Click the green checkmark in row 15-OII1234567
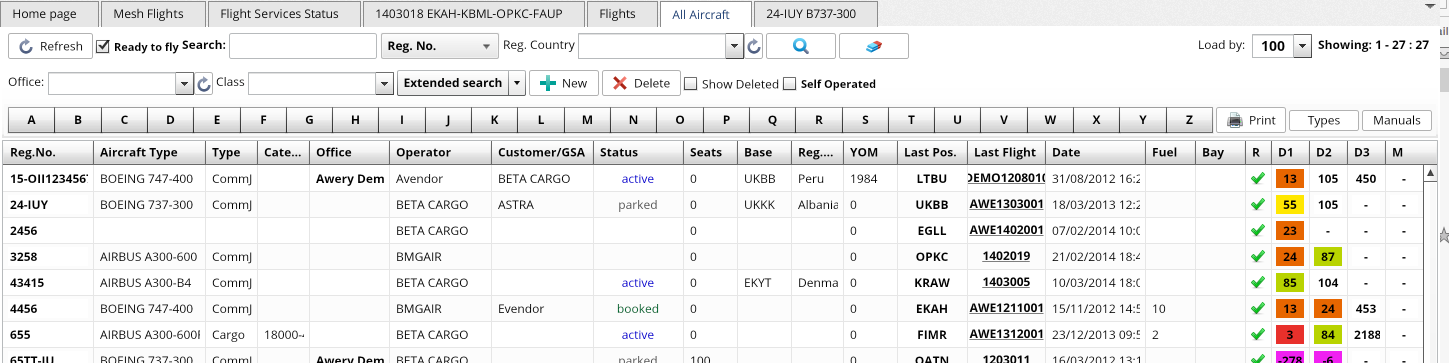The width and height of the screenshot is (1449, 363). 1257,178
